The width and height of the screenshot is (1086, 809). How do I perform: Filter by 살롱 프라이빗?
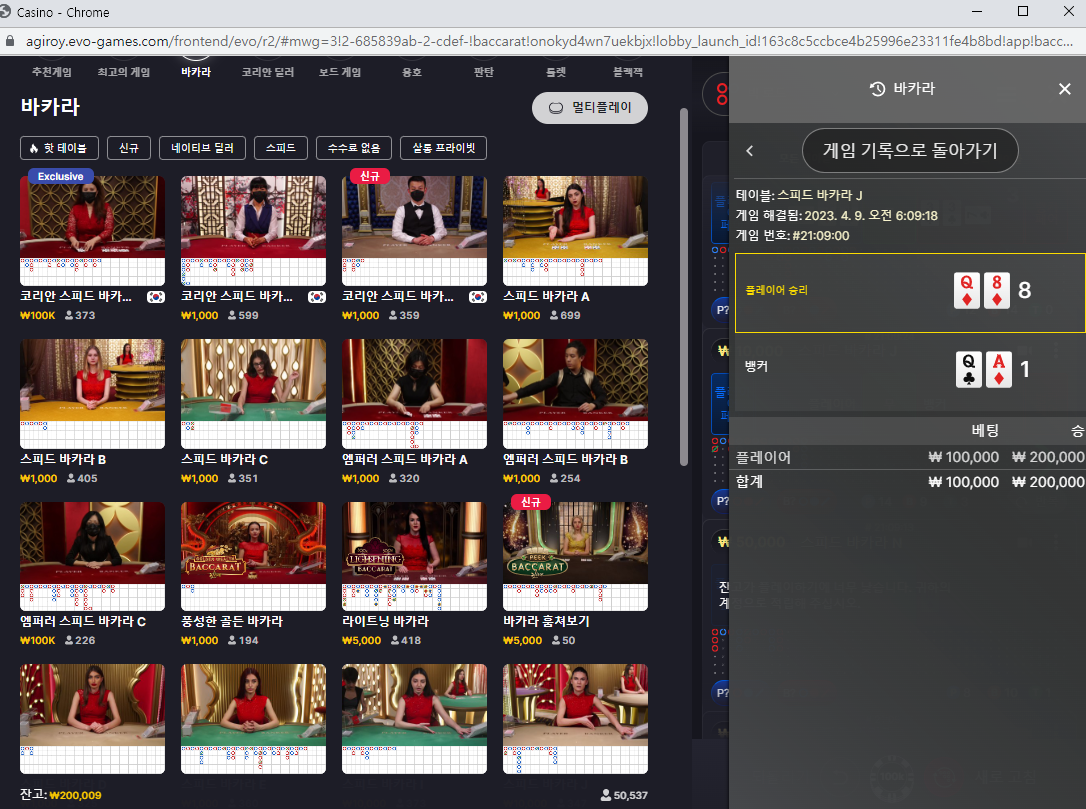coord(443,148)
